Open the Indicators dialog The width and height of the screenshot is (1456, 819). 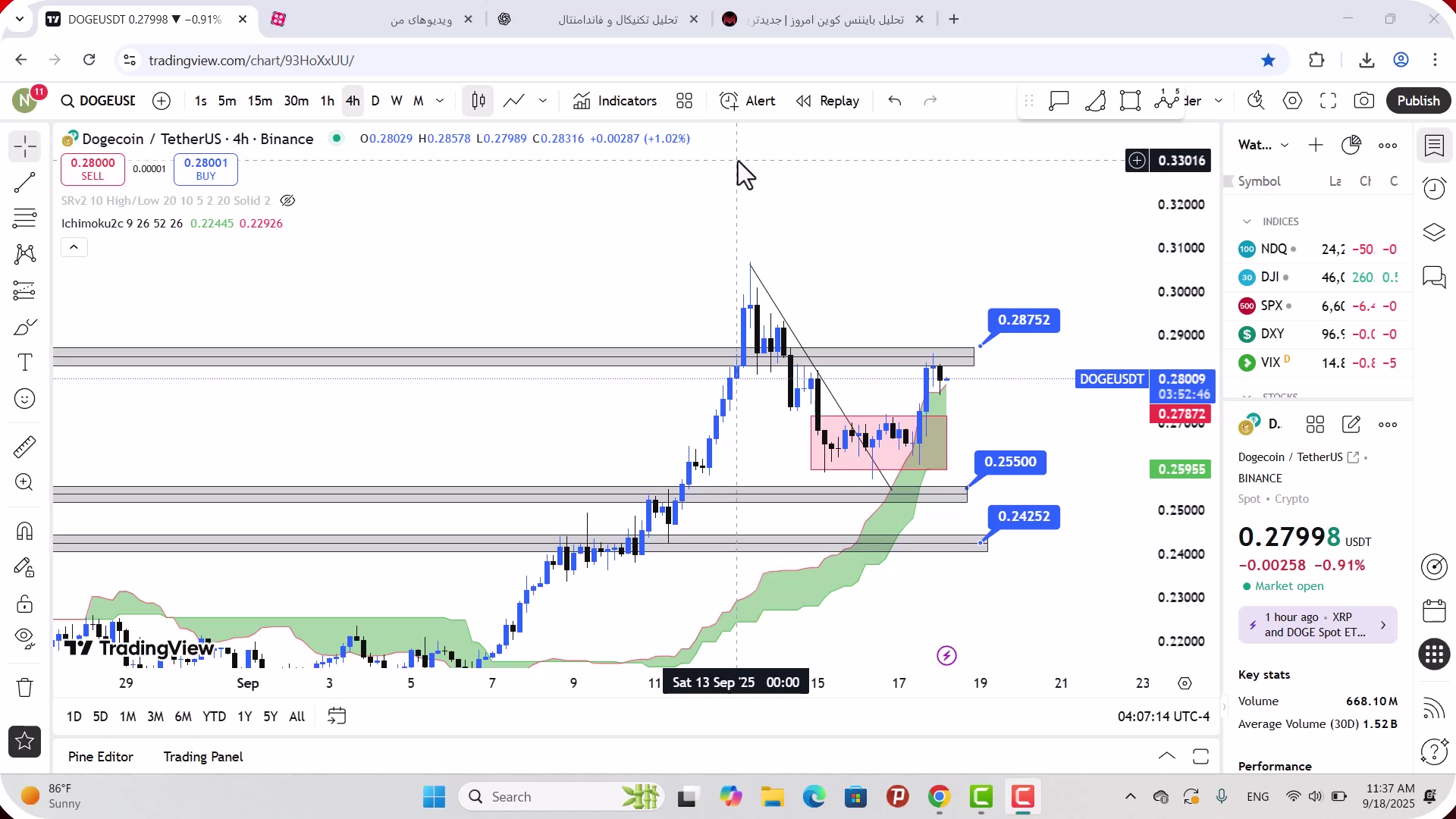(615, 101)
